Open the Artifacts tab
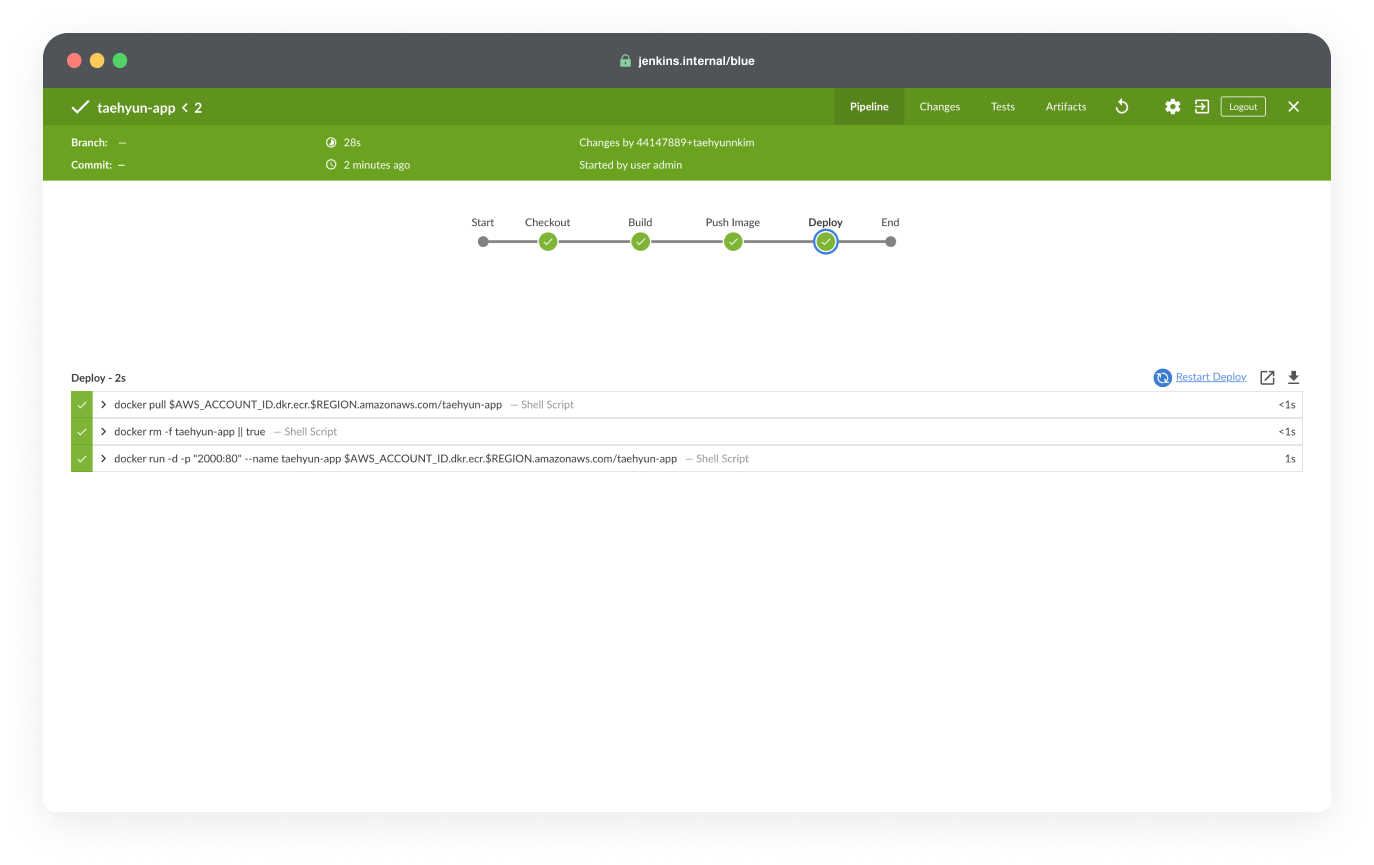The height and width of the screenshot is (865, 1374). (x=1065, y=107)
